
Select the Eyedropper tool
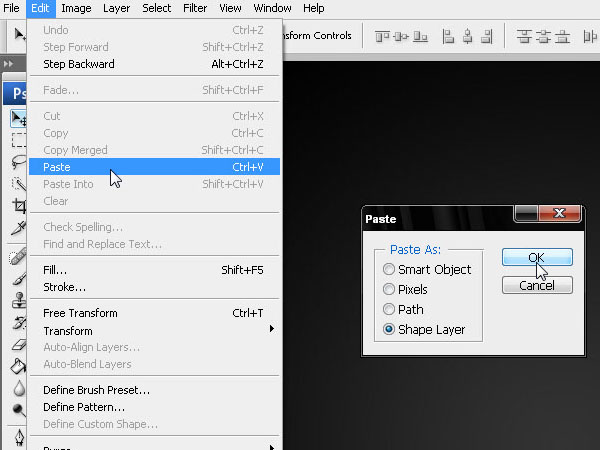coord(18,228)
